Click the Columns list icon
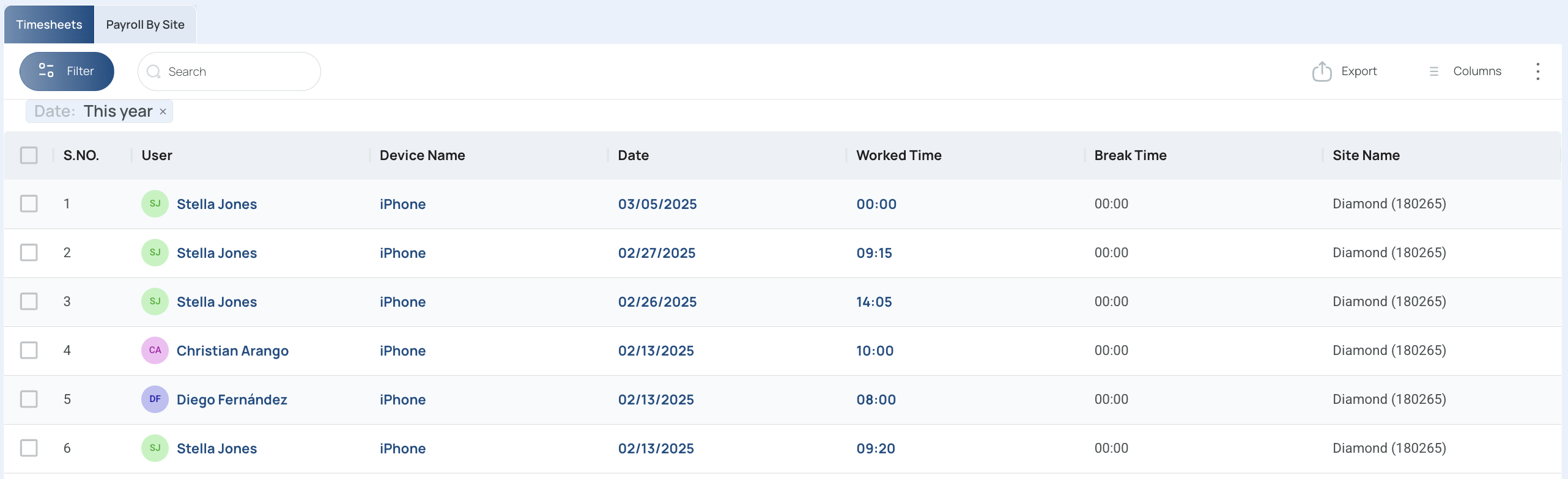Image resolution: width=1568 pixels, height=479 pixels. point(1434,71)
